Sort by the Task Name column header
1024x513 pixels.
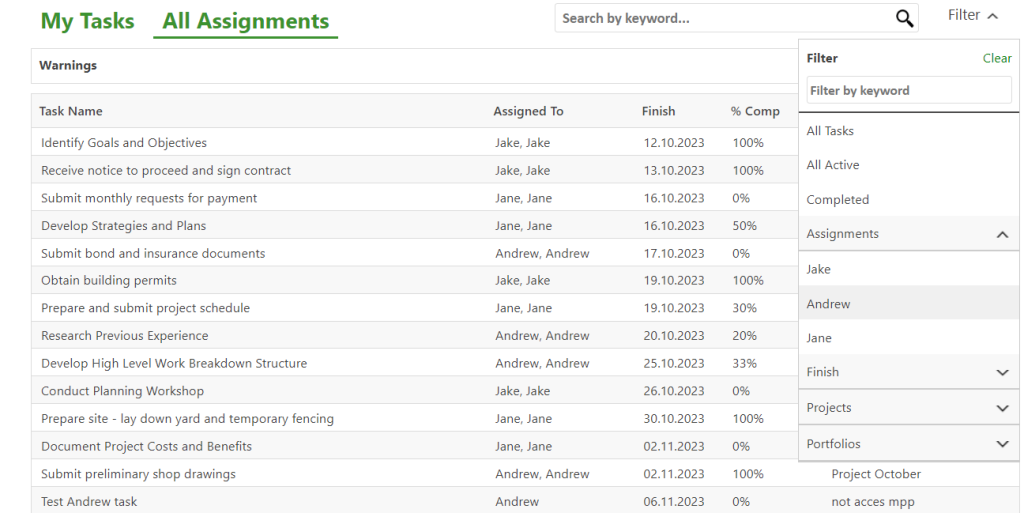click(71, 111)
